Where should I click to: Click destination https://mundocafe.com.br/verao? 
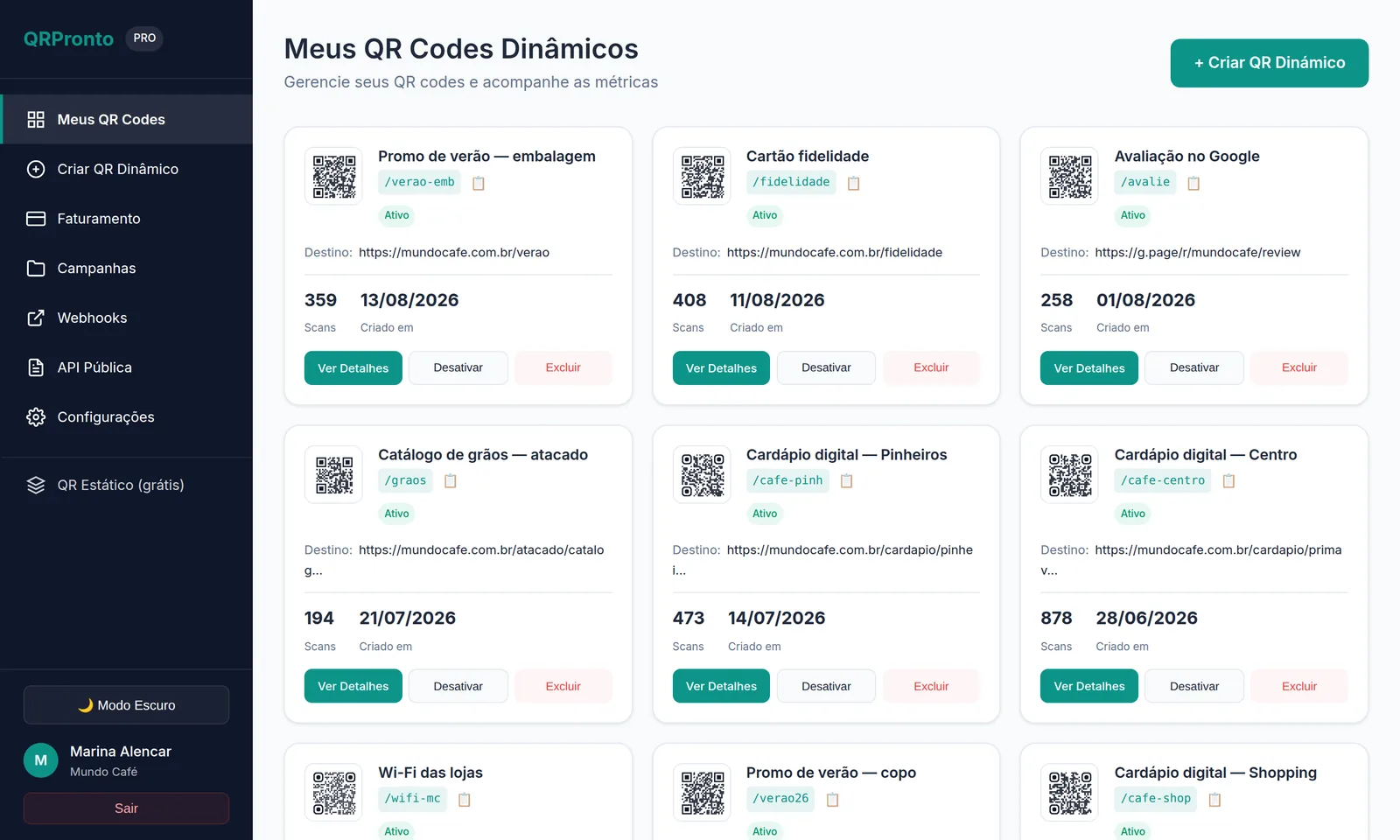[454, 252]
